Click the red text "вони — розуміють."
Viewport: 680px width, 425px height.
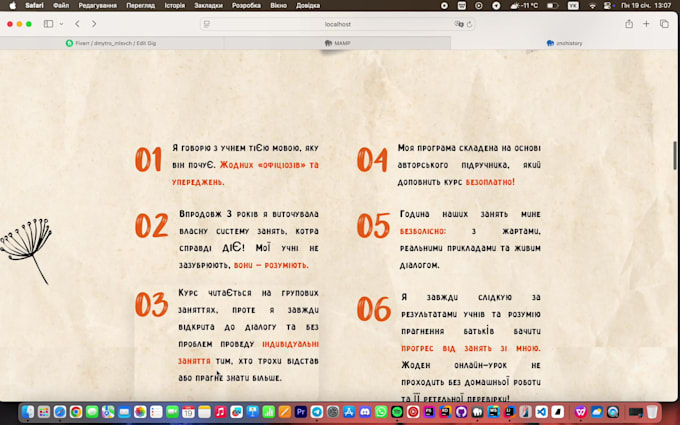coord(271,265)
